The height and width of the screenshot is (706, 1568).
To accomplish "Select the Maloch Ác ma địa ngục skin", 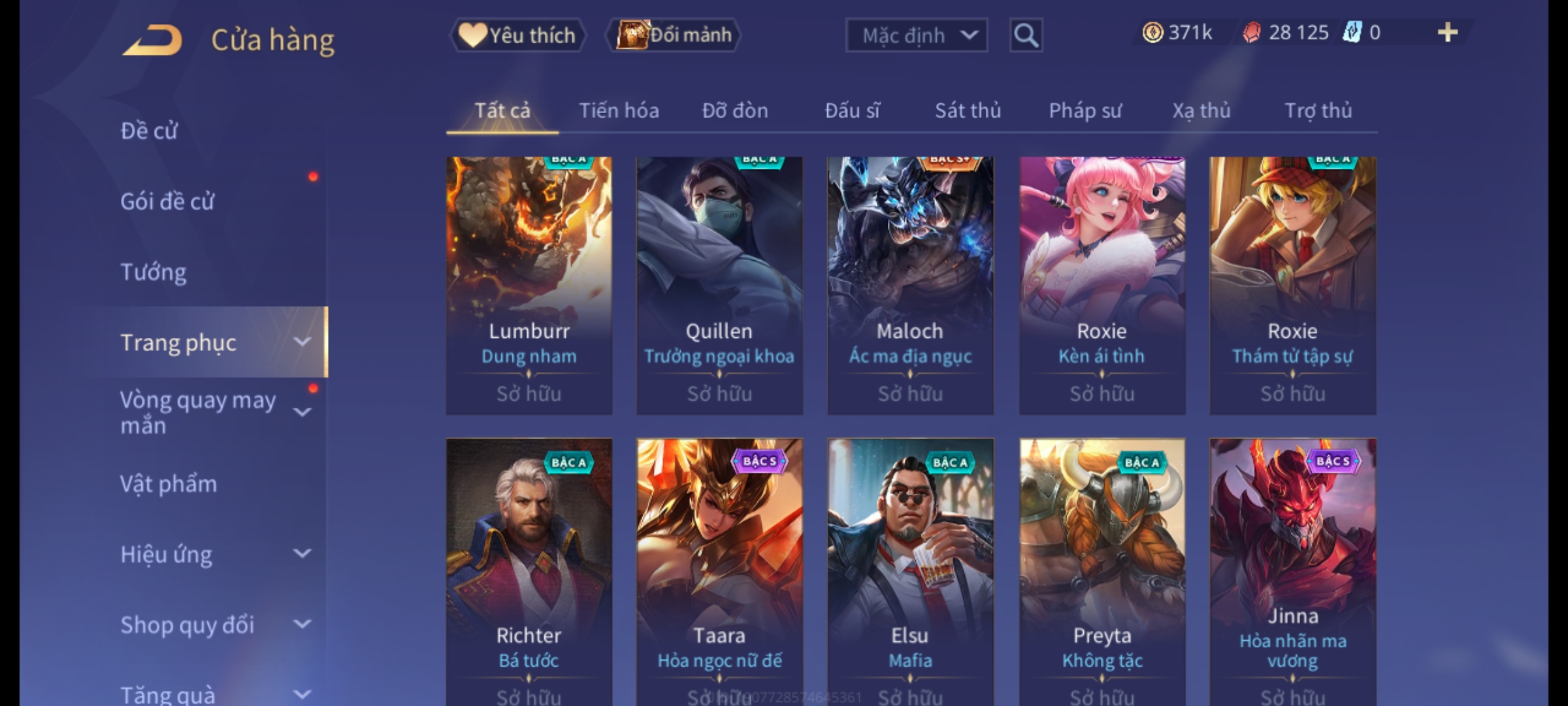I will tap(910, 285).
